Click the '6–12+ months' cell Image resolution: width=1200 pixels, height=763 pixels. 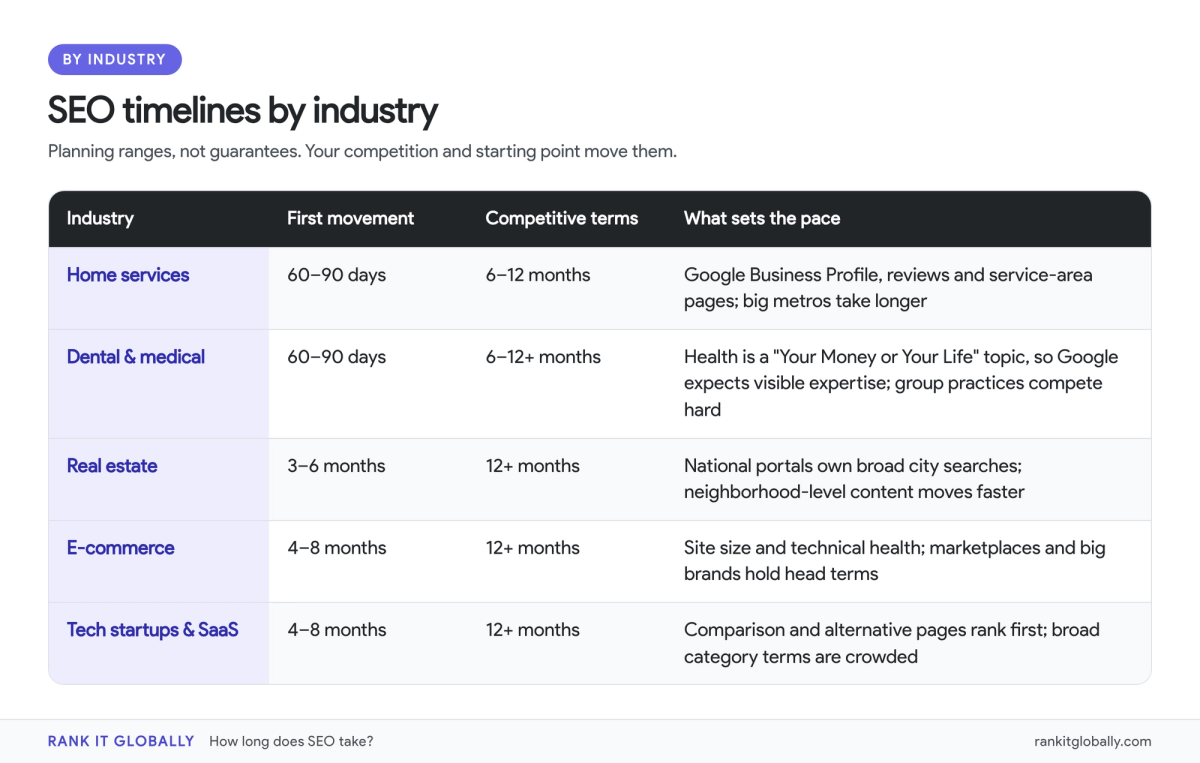(x=543, y=357)
